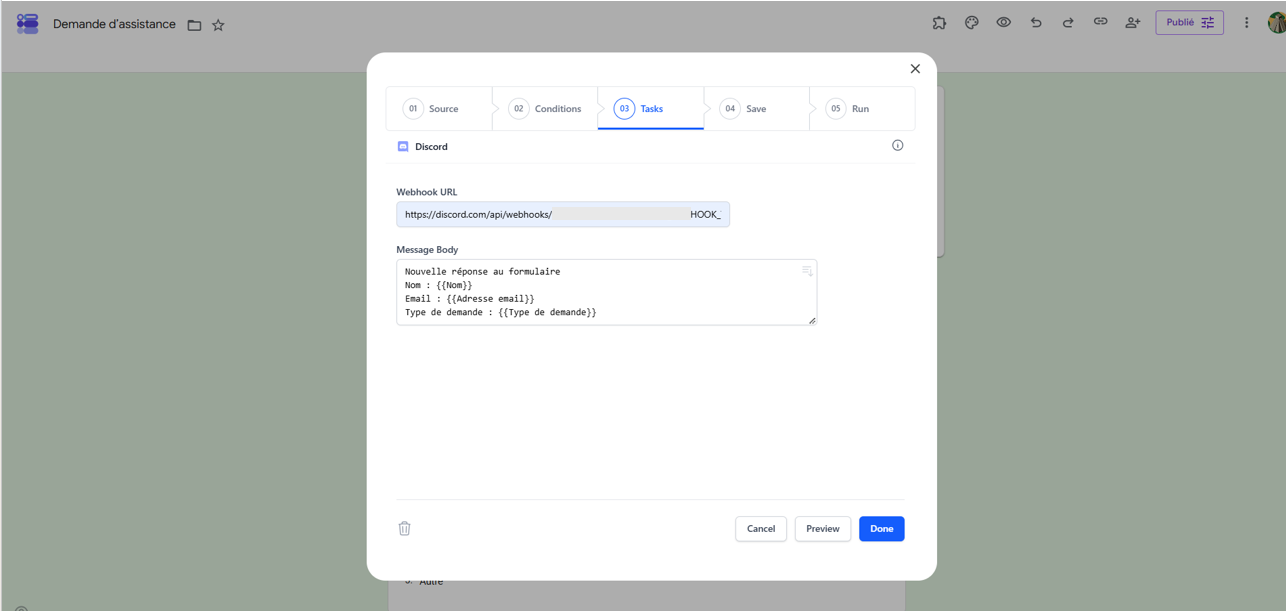
Task: Customize theme with the palette icon
Action: (x=971, y=22)
